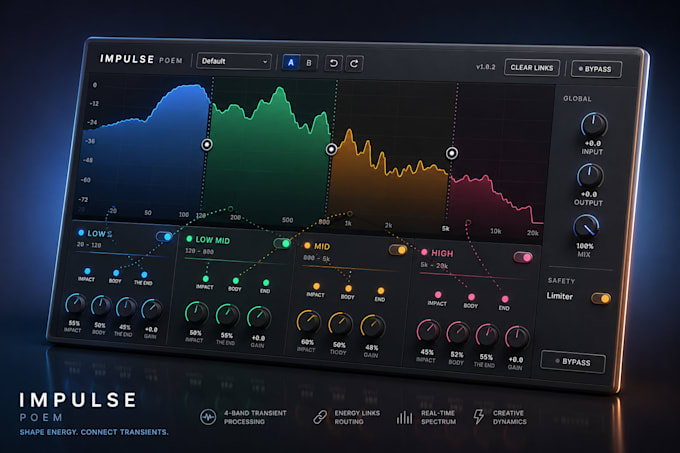Click the v1.0.2 version text
680x453 pixels.
pos(485,67)
